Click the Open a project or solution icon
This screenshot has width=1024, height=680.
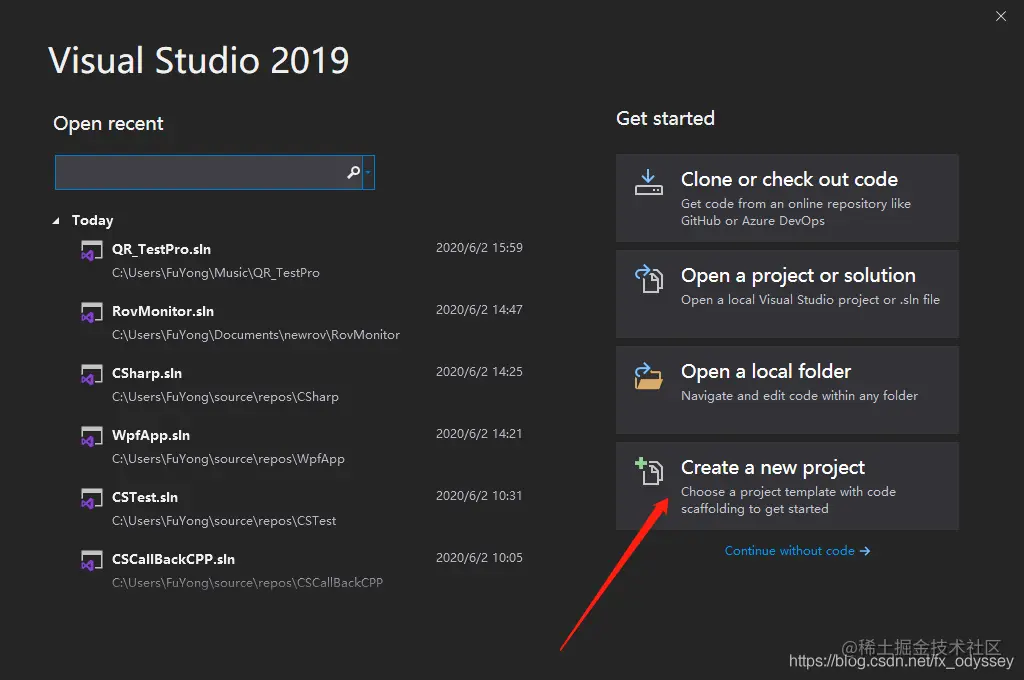click(x=648, y=278)
